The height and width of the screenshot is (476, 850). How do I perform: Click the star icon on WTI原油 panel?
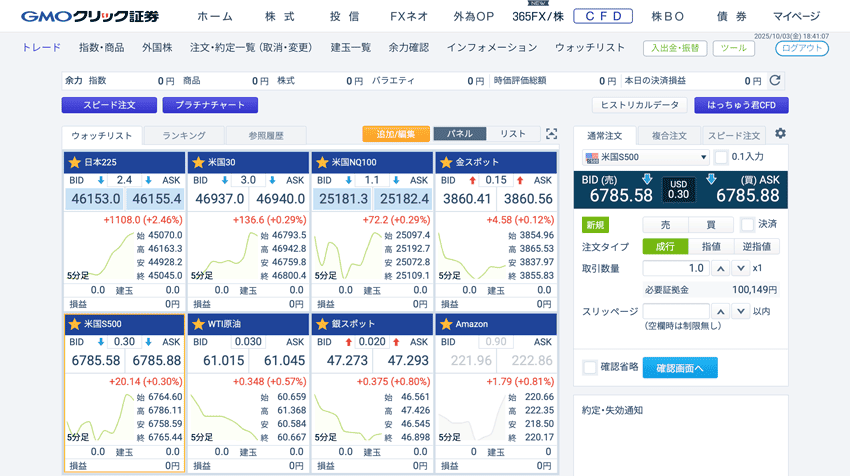(x=198, y=324)
